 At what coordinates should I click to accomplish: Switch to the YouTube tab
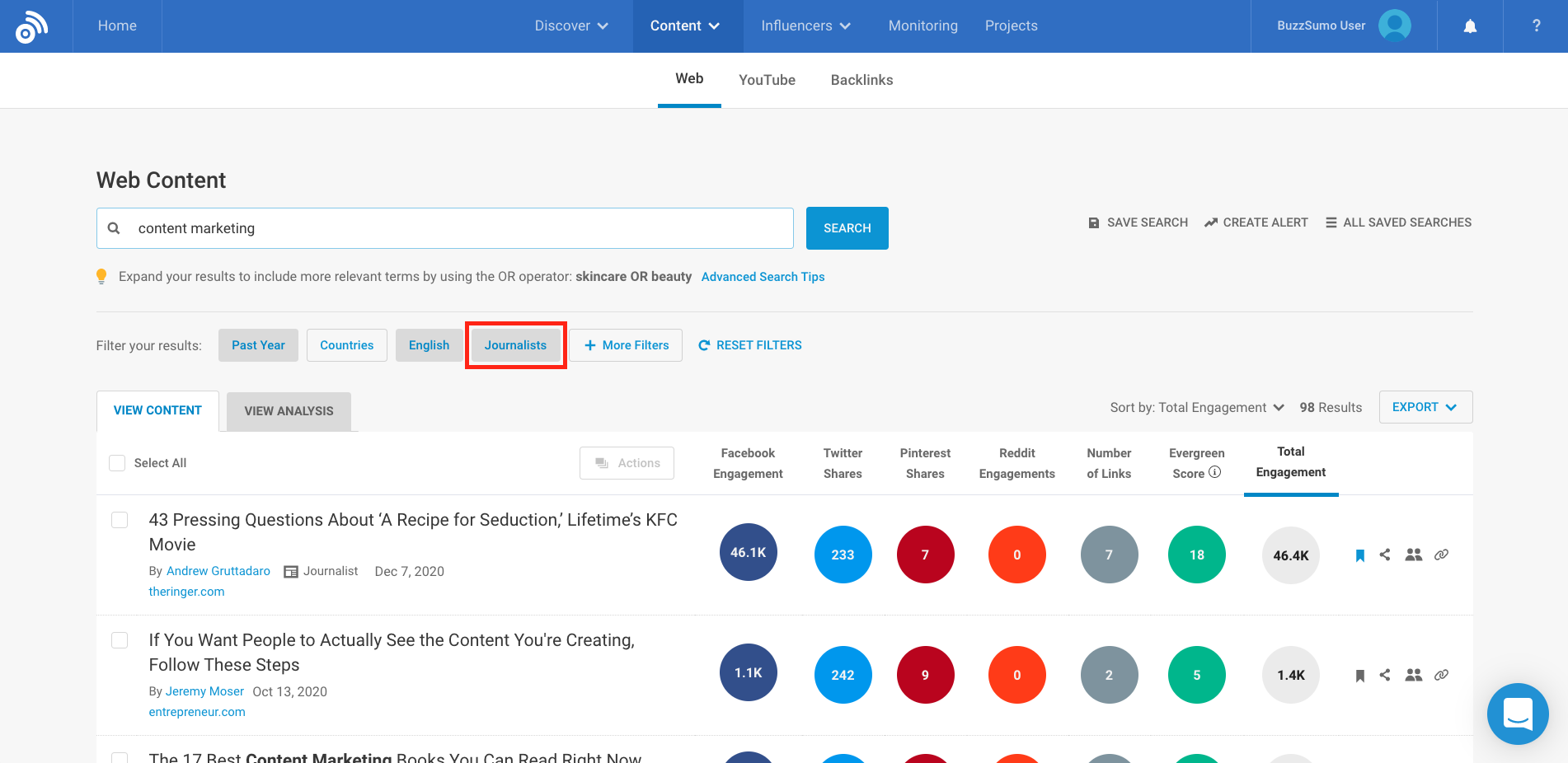point(767,80)
